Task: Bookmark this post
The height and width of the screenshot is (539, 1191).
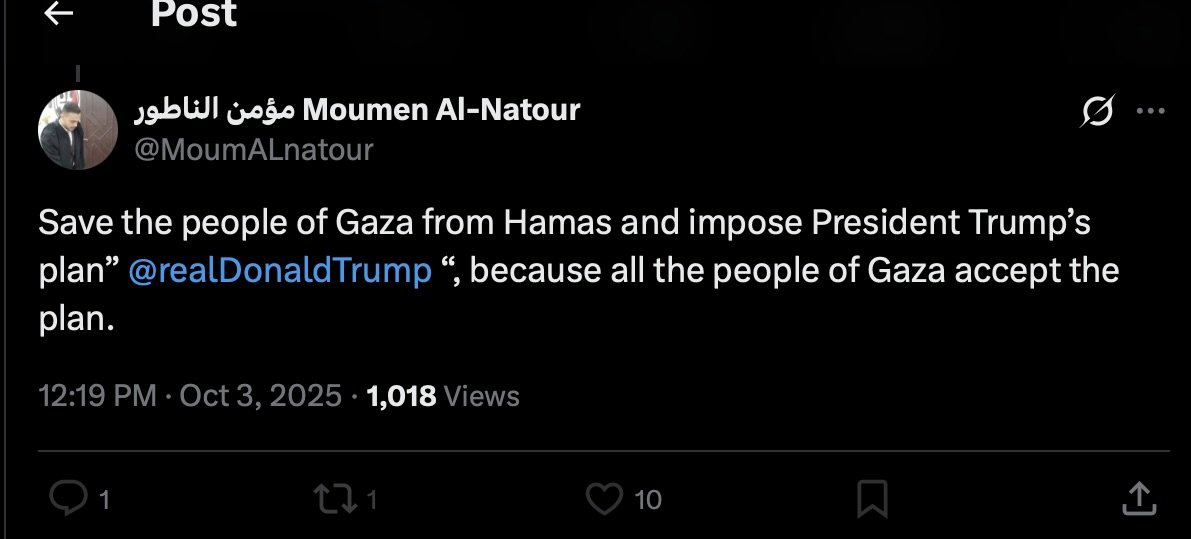Action: tap(872, 500)
